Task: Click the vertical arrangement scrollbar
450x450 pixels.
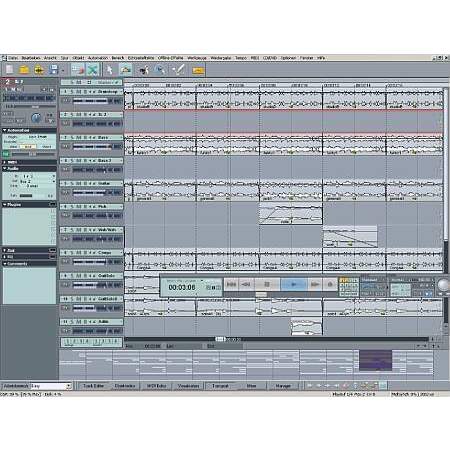Action: (x=446, y=163)
